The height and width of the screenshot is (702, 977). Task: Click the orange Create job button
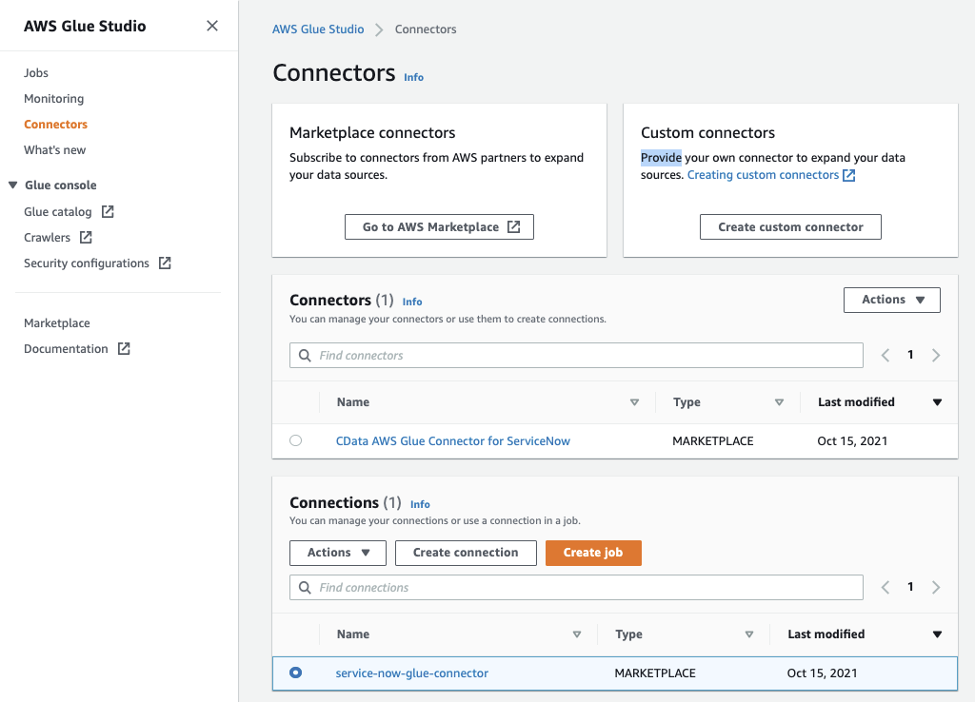point(593,553)
